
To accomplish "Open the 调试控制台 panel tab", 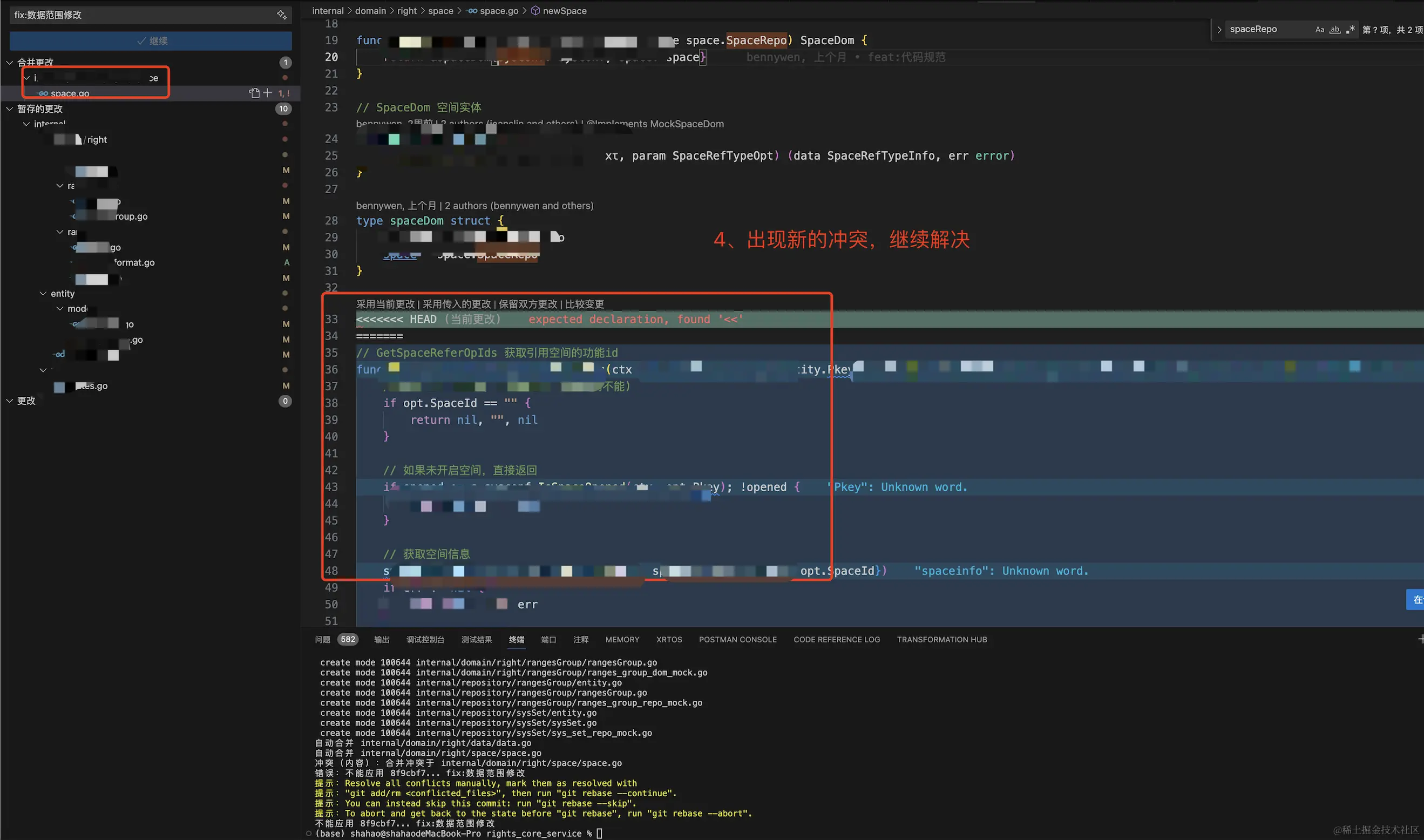I will click(x=425, y=639).
